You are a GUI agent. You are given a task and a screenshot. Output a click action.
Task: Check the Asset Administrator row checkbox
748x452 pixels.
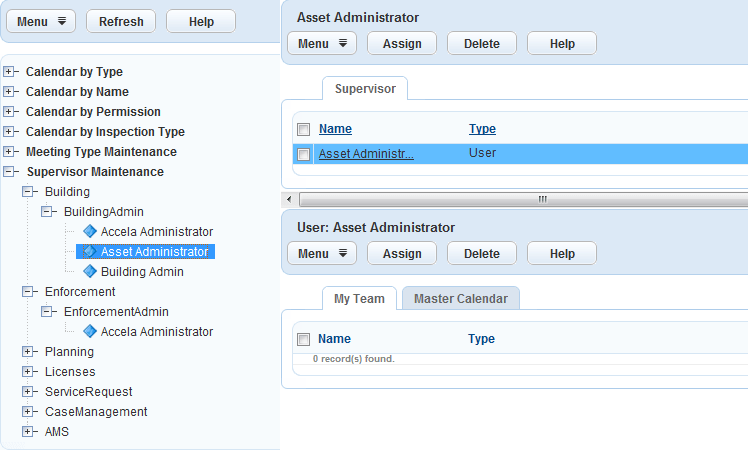(x=303, y=154)
